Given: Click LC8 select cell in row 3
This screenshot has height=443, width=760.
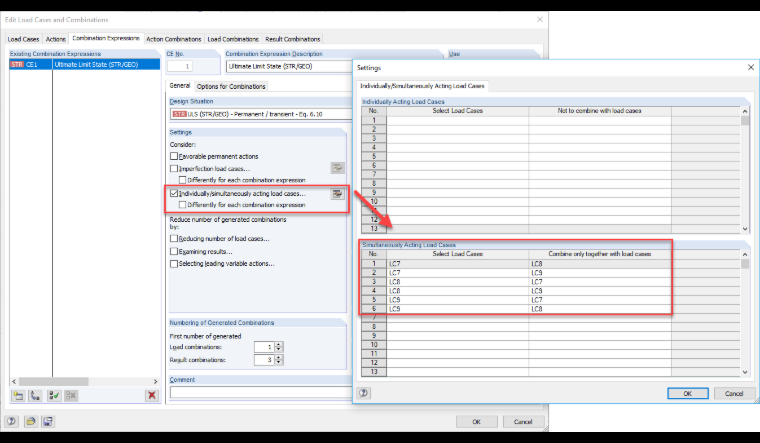Looking at the screenshot, I should [458, 282].
